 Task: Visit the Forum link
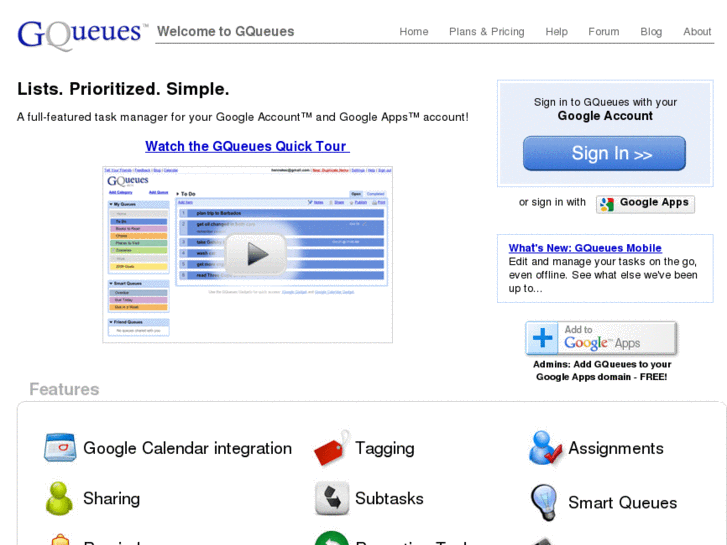point(604,32)
